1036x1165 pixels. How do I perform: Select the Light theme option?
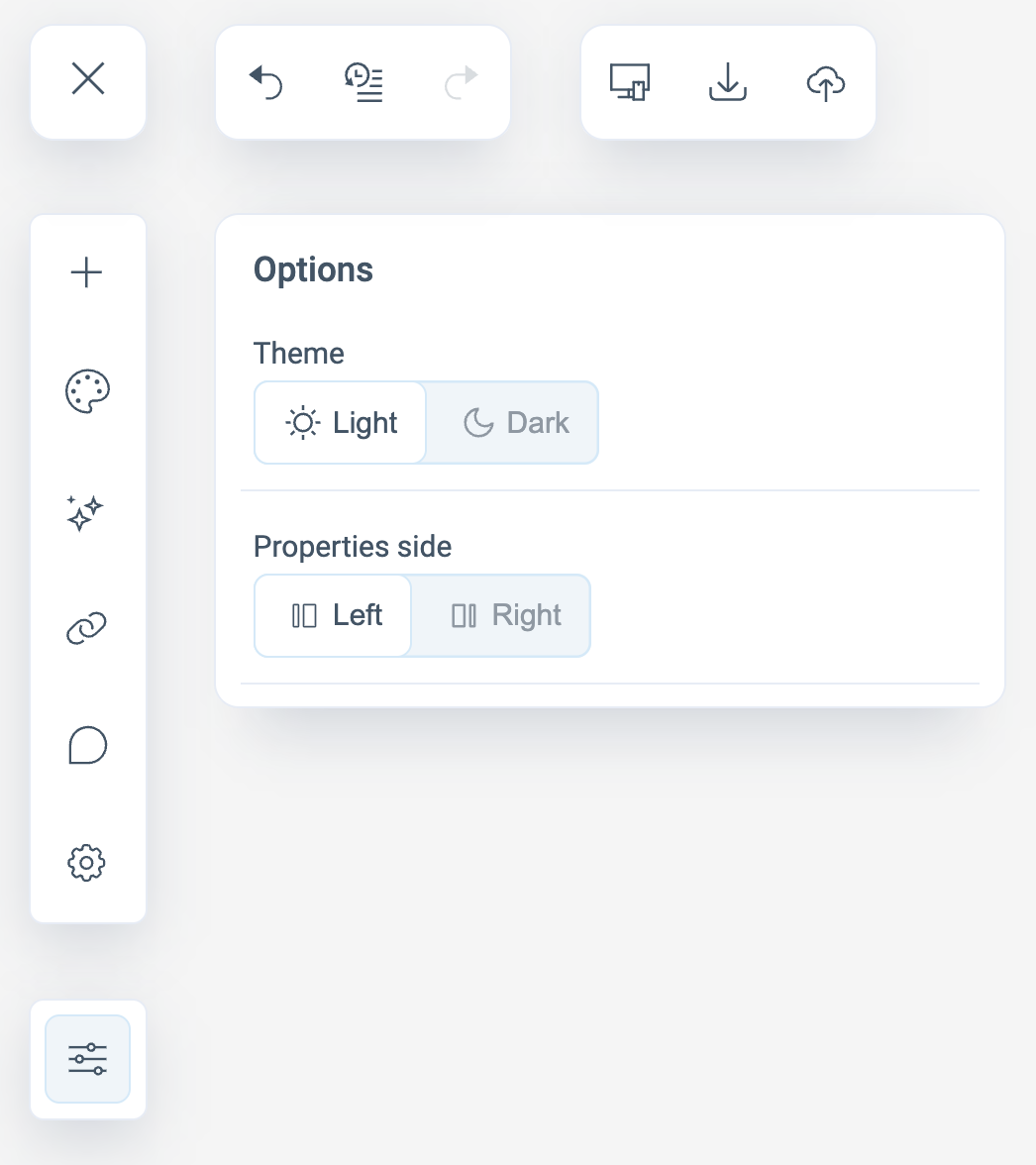click(341, 423)
